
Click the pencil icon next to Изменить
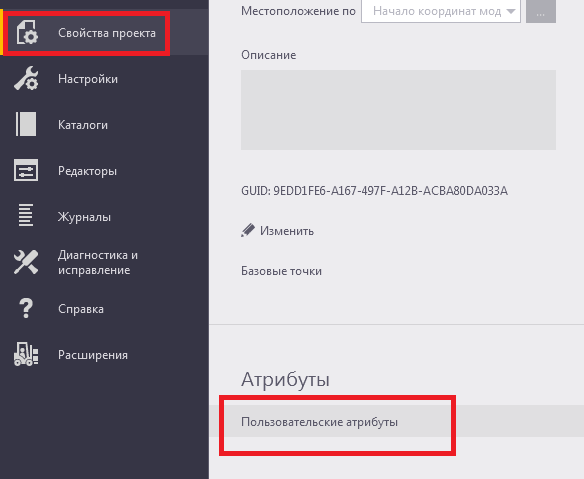point(248,230)
